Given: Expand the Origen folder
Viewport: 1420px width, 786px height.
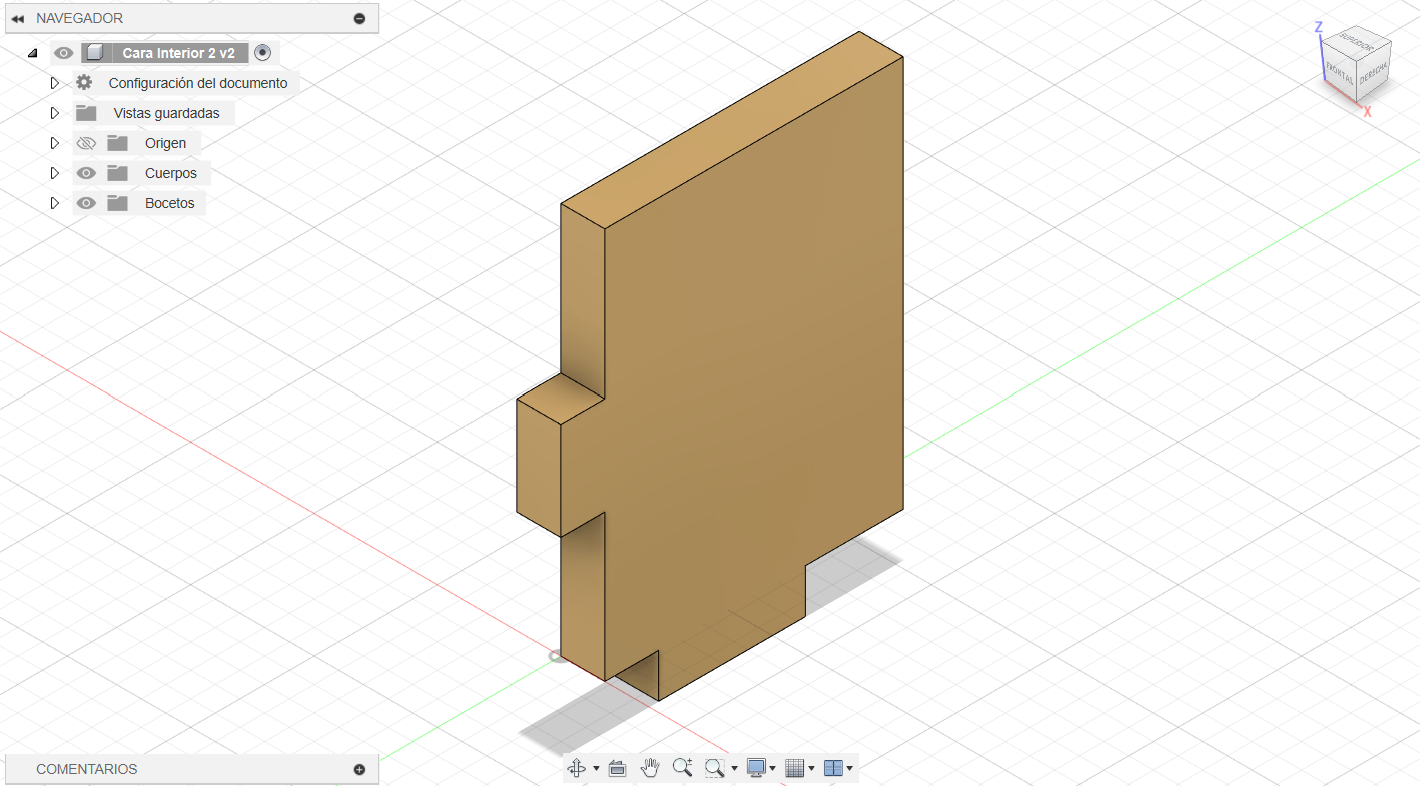Looking at the screenshot, I should point(55,143).
